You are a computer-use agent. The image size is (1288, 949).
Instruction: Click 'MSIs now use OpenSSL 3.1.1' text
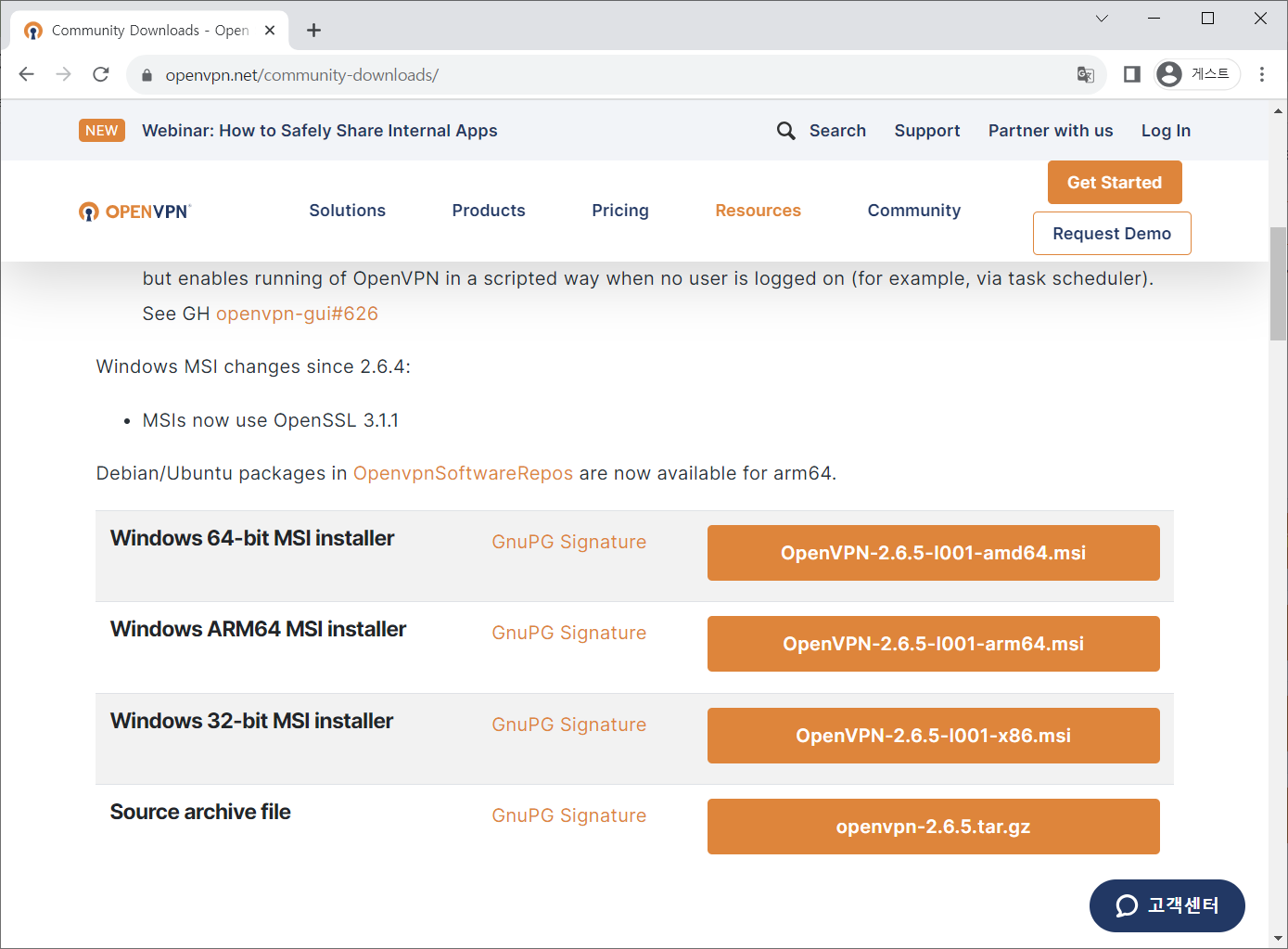[271, 420]
